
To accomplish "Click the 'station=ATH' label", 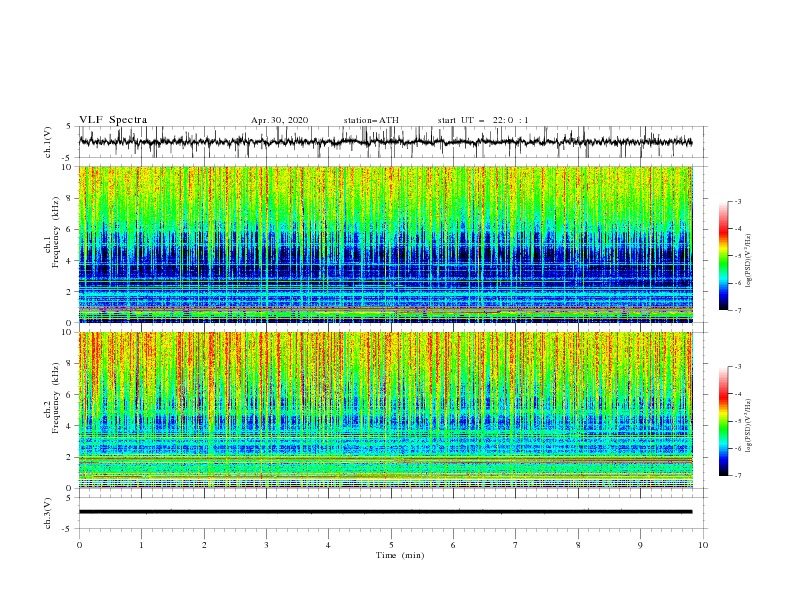I will point(371,120).
